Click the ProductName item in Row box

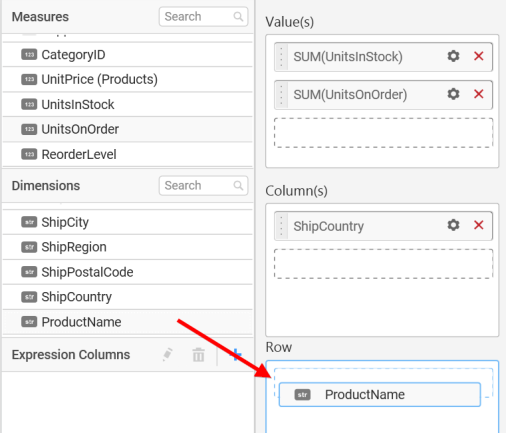tap(380, 395)
